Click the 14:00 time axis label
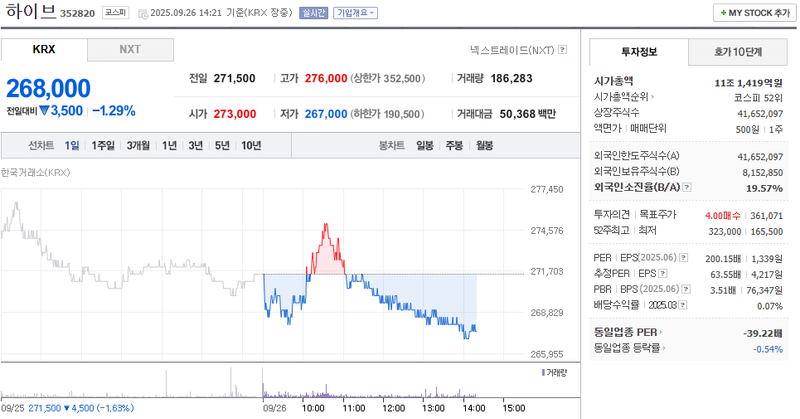This screenshot has width=800, height=419. 474,408
